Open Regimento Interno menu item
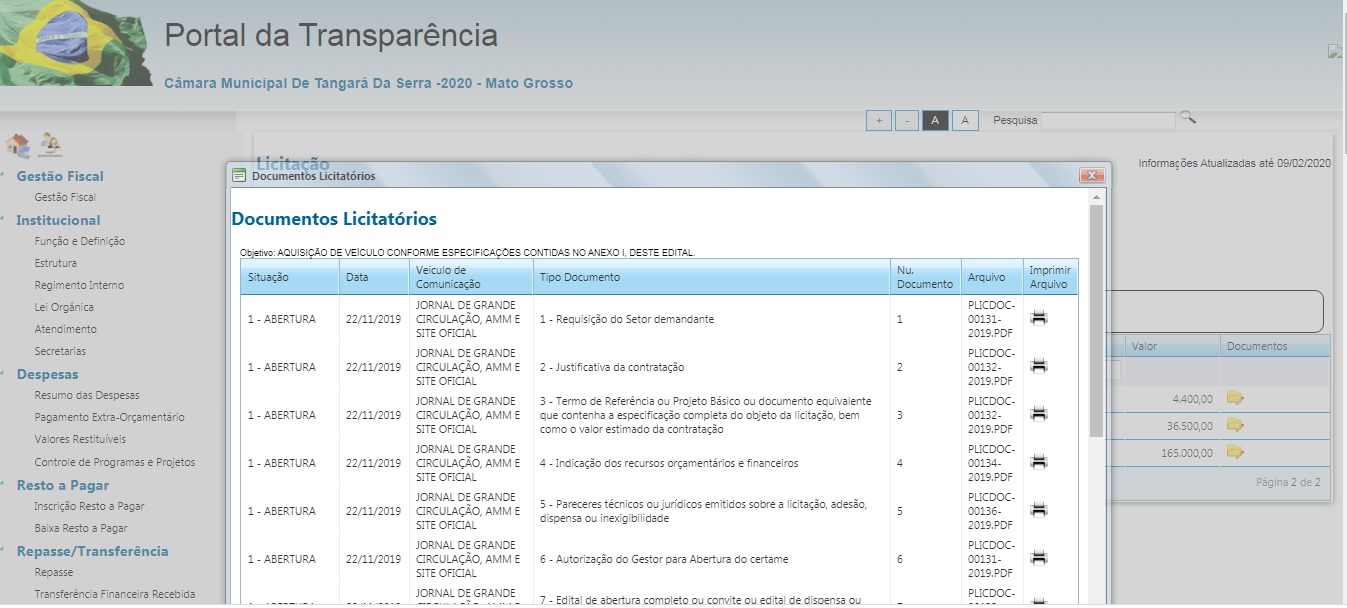Image resolution: width=1347 pixels, height=608 pixels. [x=79, y=285]
